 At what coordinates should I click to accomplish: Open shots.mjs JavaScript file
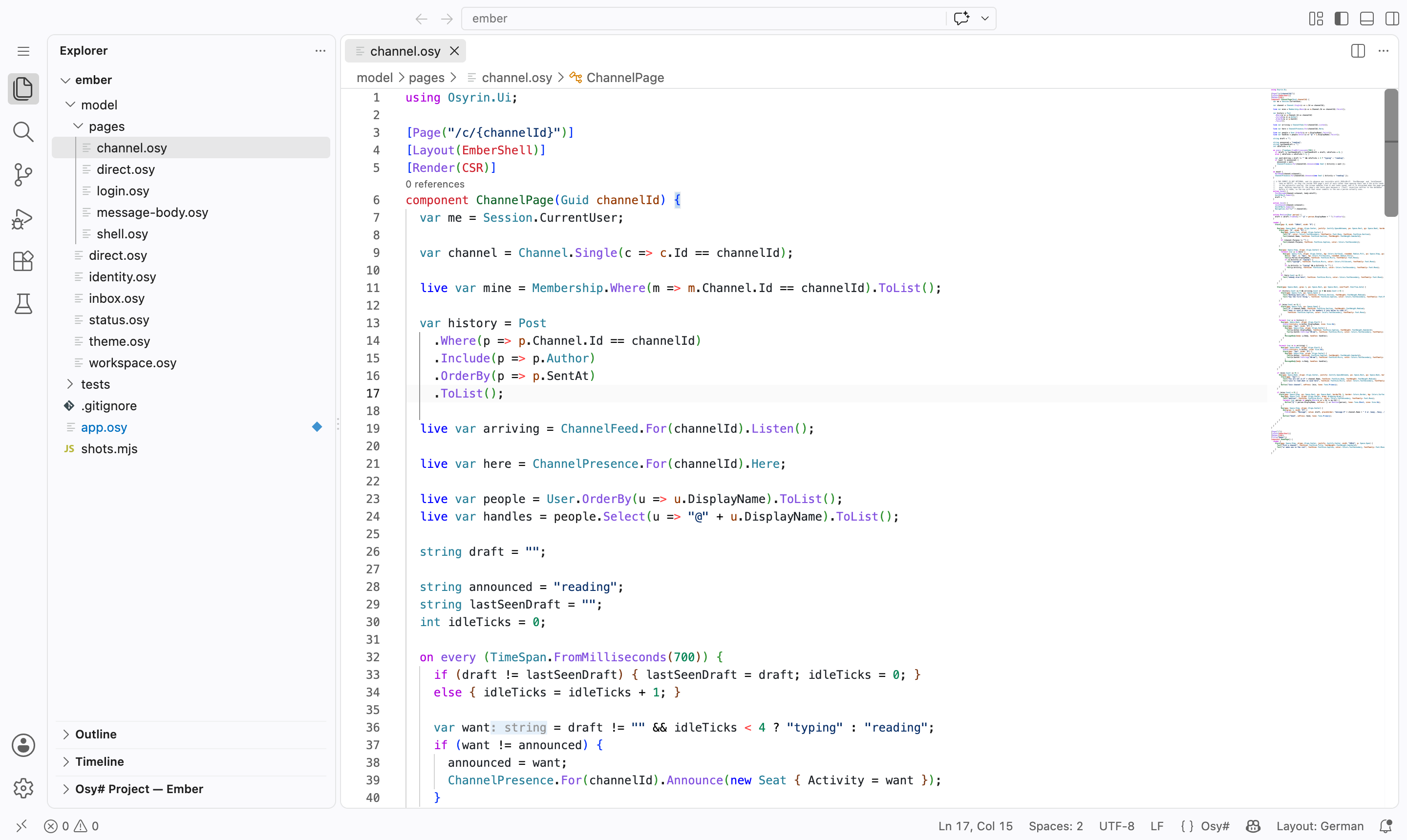191,449
